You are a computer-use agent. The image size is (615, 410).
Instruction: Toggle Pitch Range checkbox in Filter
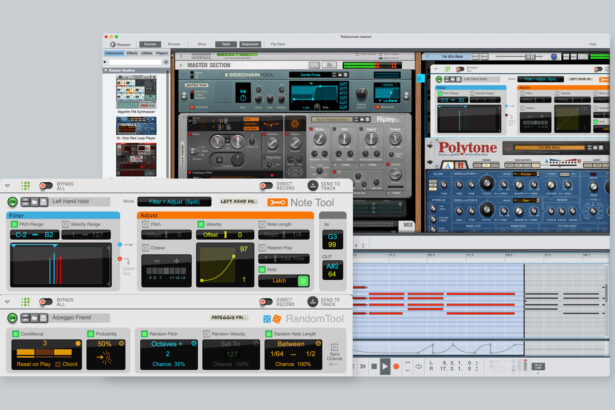coord(15,224)
